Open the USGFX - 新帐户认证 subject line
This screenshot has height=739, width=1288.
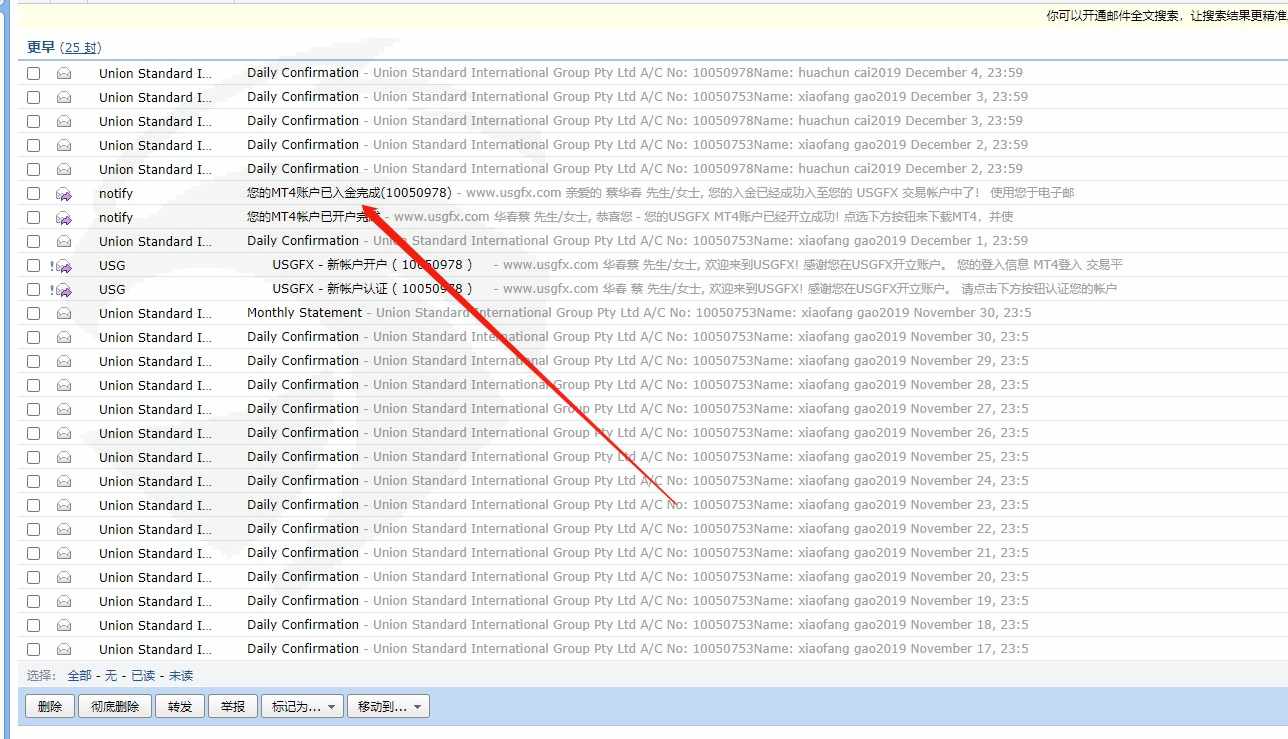click(x=373, y=289)
